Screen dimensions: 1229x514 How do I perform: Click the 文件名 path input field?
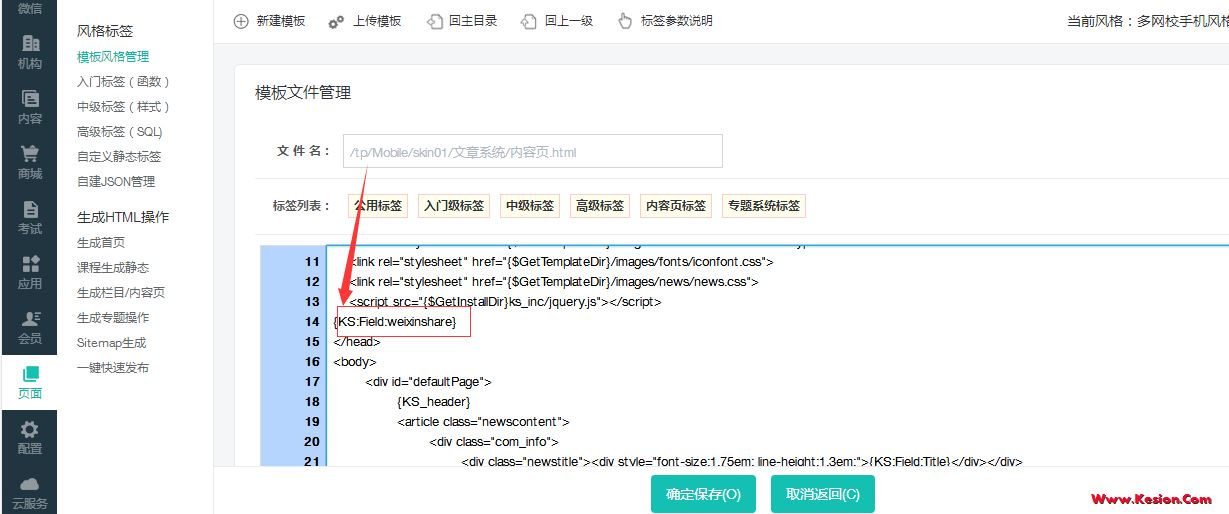pyautogui.click(x=532, y=151)
